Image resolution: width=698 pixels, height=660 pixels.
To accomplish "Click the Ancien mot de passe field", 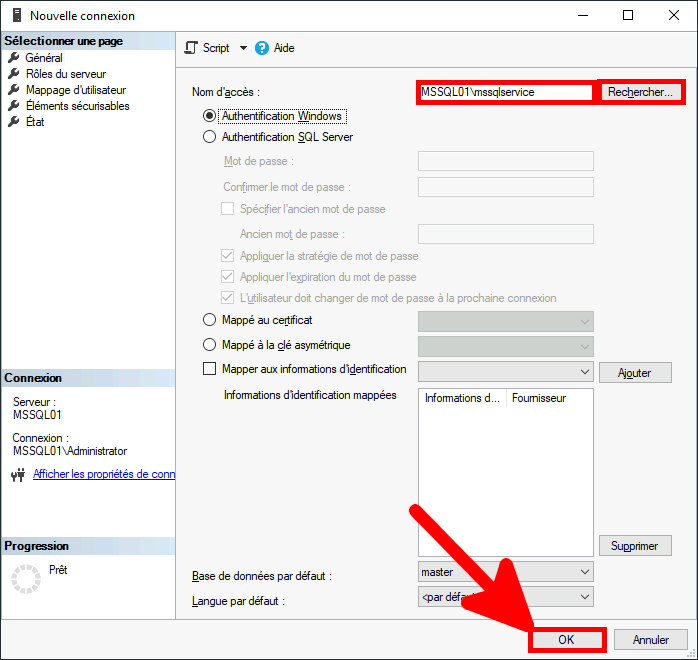I will (x=506, y=234).
